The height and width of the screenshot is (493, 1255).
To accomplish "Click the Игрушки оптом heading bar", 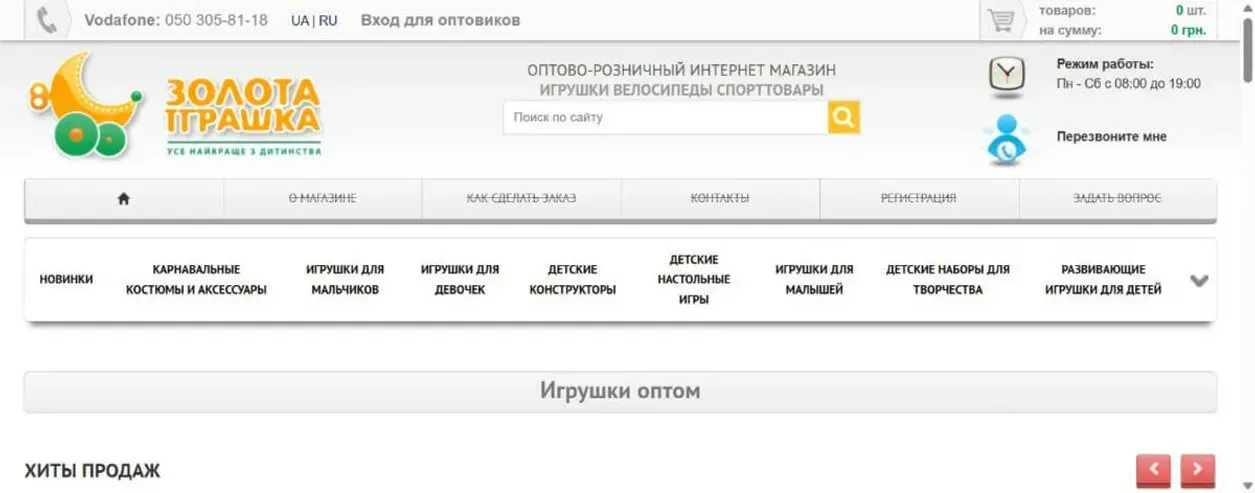I will (620, 391).
